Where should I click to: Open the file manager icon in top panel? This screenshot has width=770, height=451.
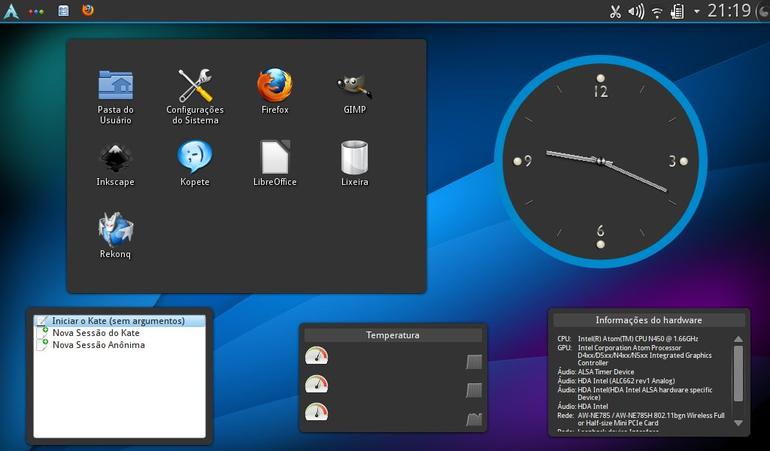63,10
